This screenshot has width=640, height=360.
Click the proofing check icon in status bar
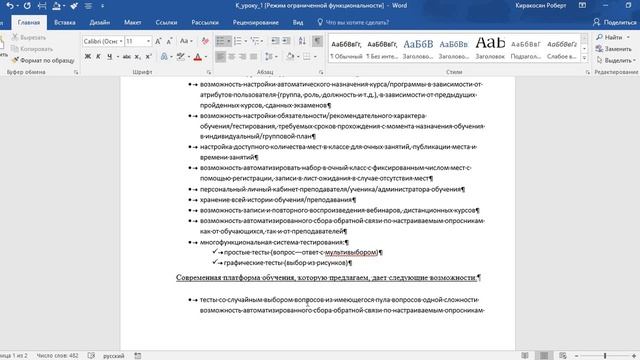tap(91, 356)
